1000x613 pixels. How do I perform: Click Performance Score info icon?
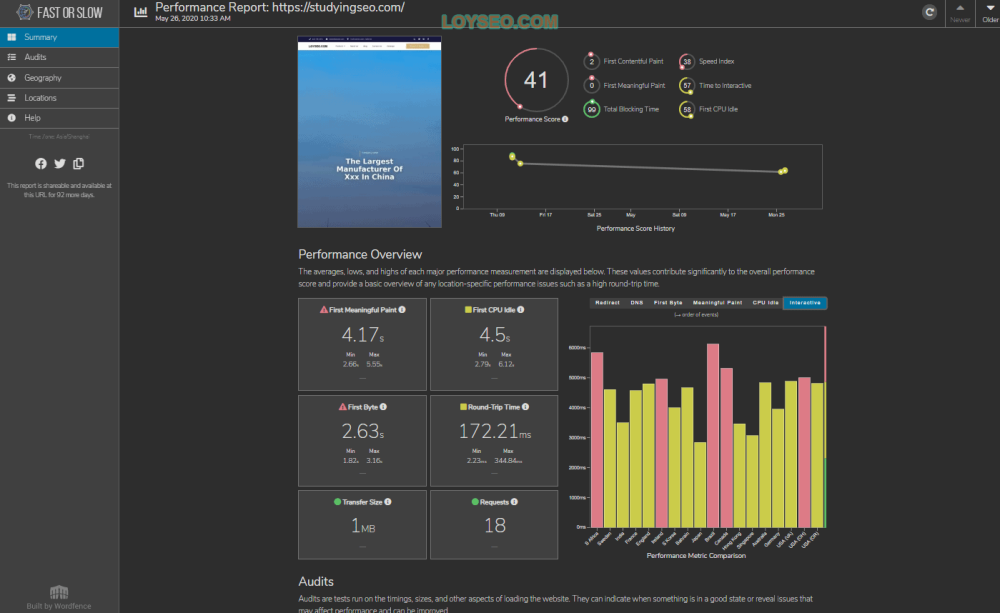point(565,119)
